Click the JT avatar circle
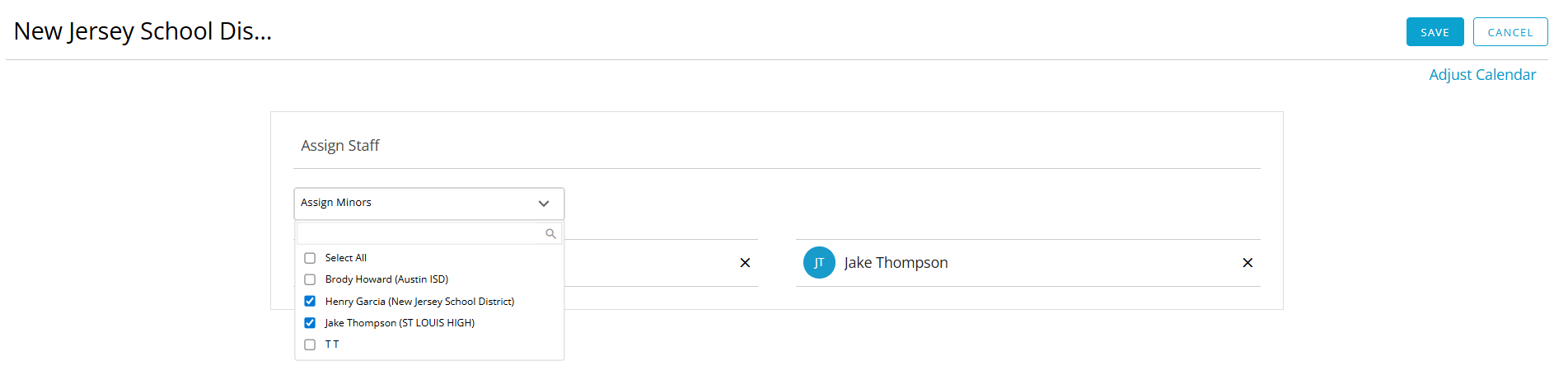This screenshot has height=389, width=1568. tap(819, 263)
